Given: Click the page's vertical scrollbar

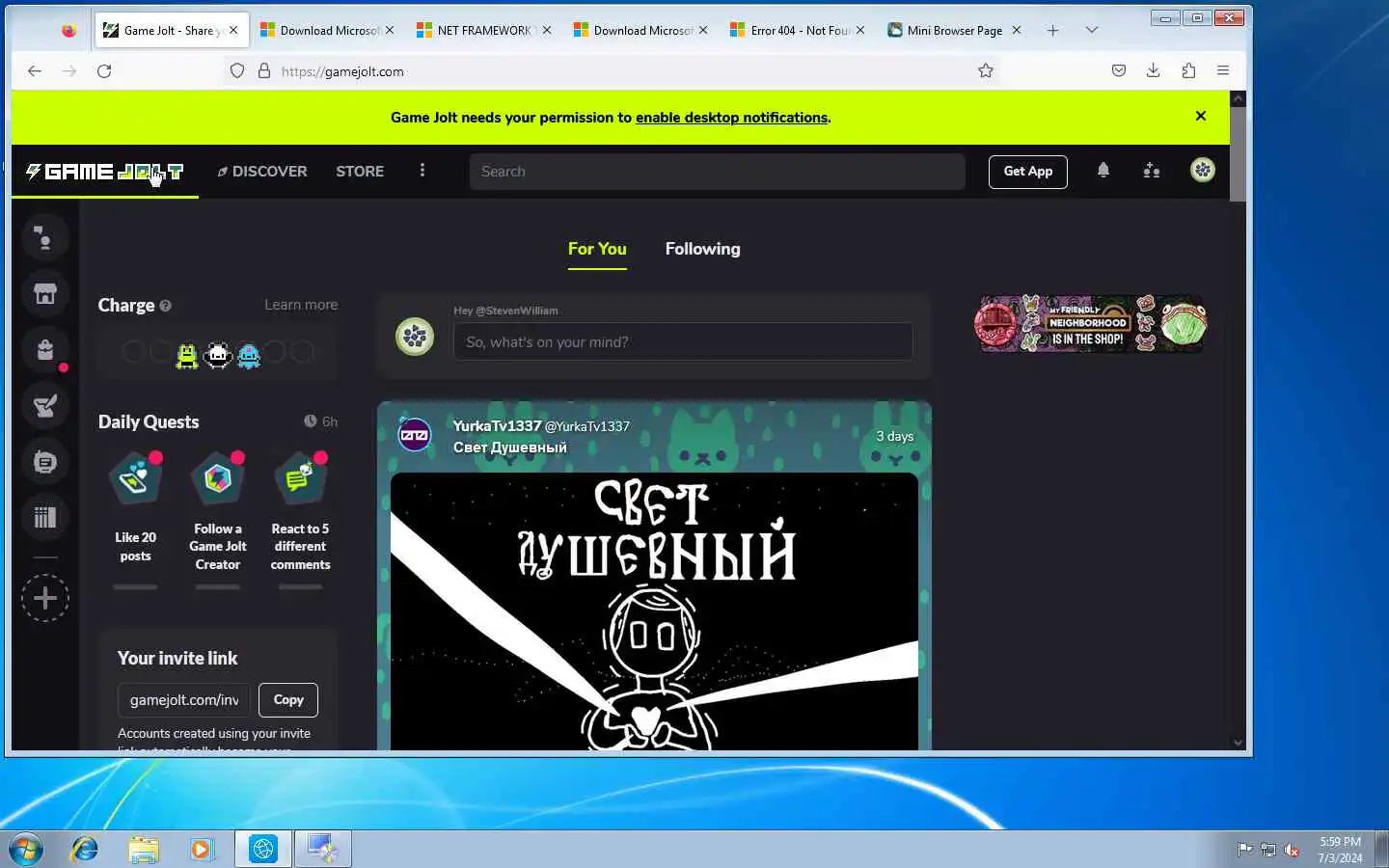Looking at the screenshot, I should pos(1239,154).
